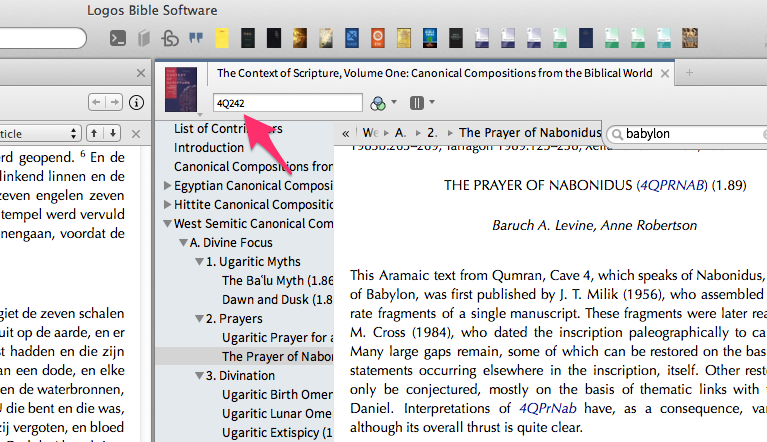Select The Prayer of Nabonidus entry
This screenshot has width=767, height=442.
click(277, 357)
